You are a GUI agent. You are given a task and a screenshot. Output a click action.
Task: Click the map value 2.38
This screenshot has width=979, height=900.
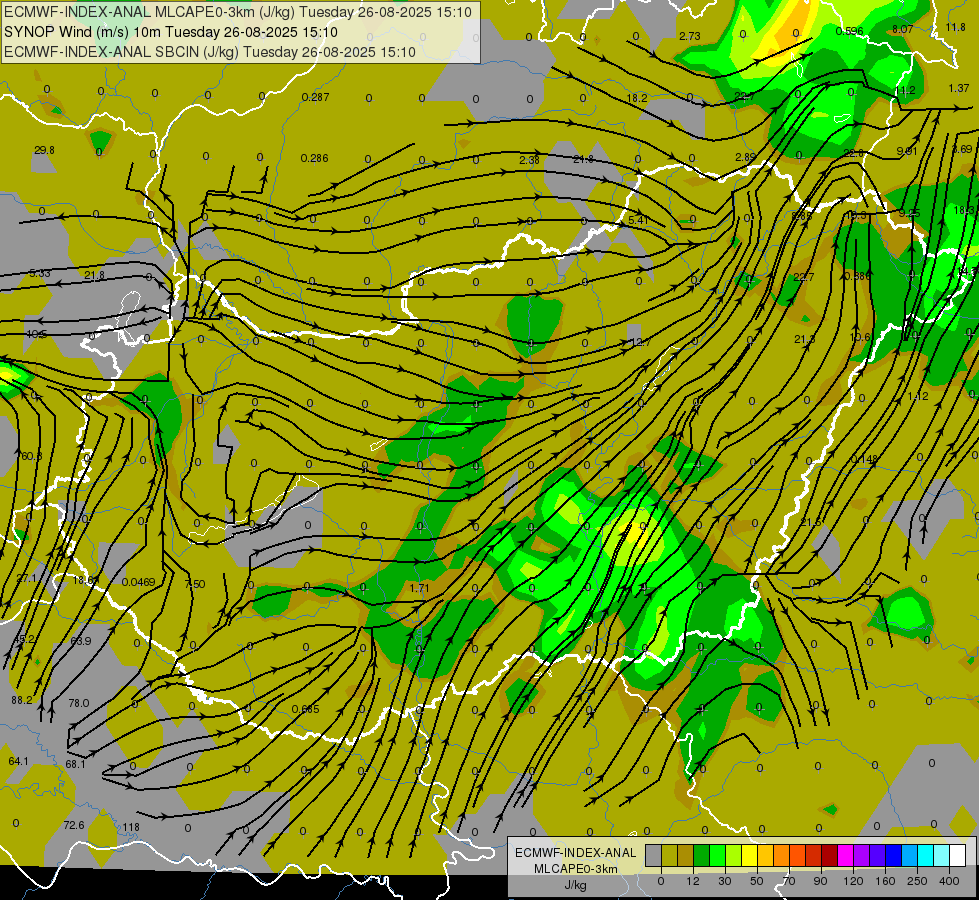pos(529,161)
